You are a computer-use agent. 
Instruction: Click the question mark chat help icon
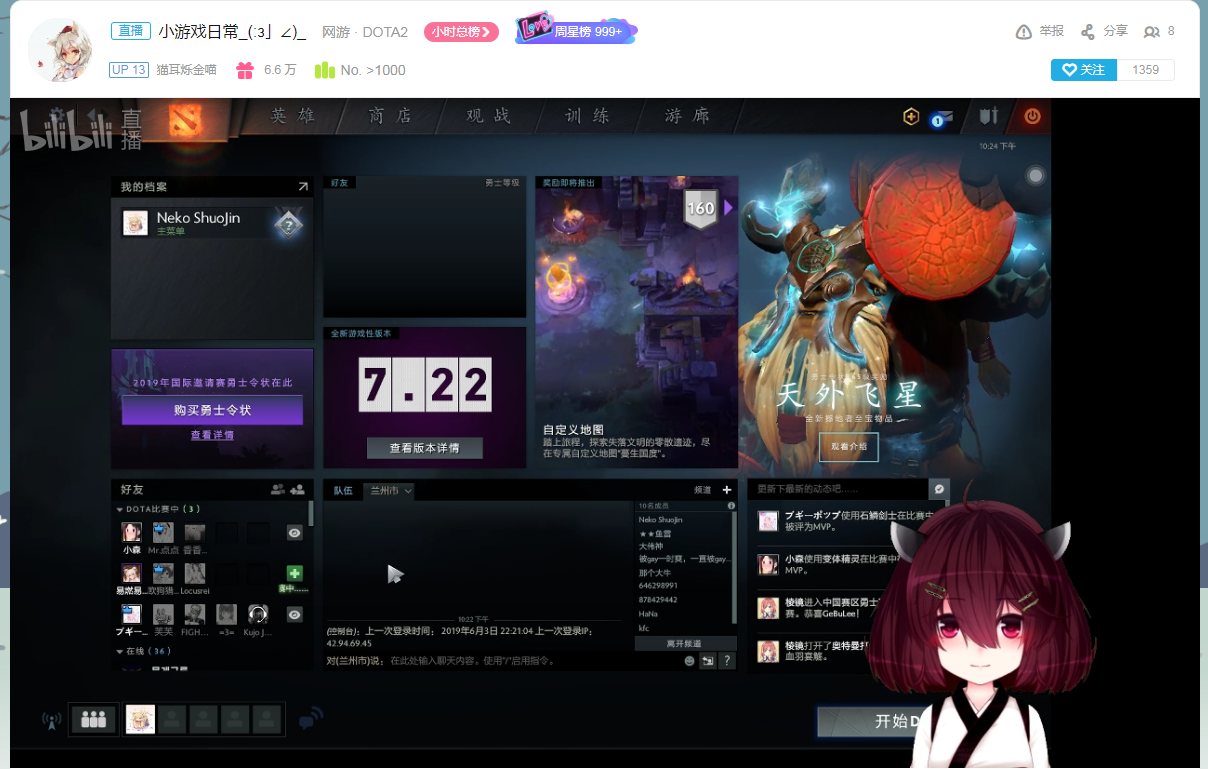[727, 661]
